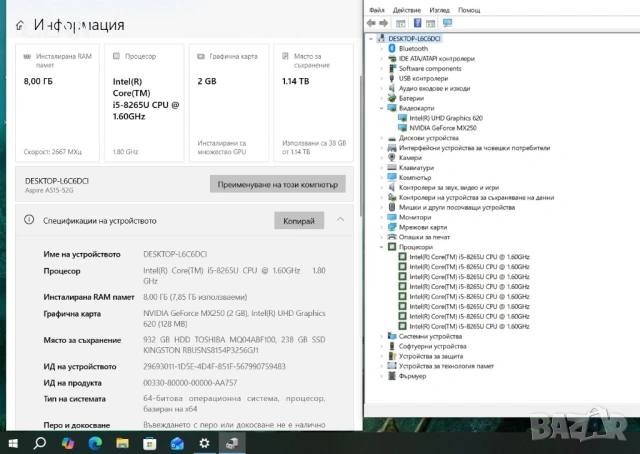640x454 pixels.
Task: Click the Фърмуер category icon
Action: pyautogui.click(x=392, y=376)
